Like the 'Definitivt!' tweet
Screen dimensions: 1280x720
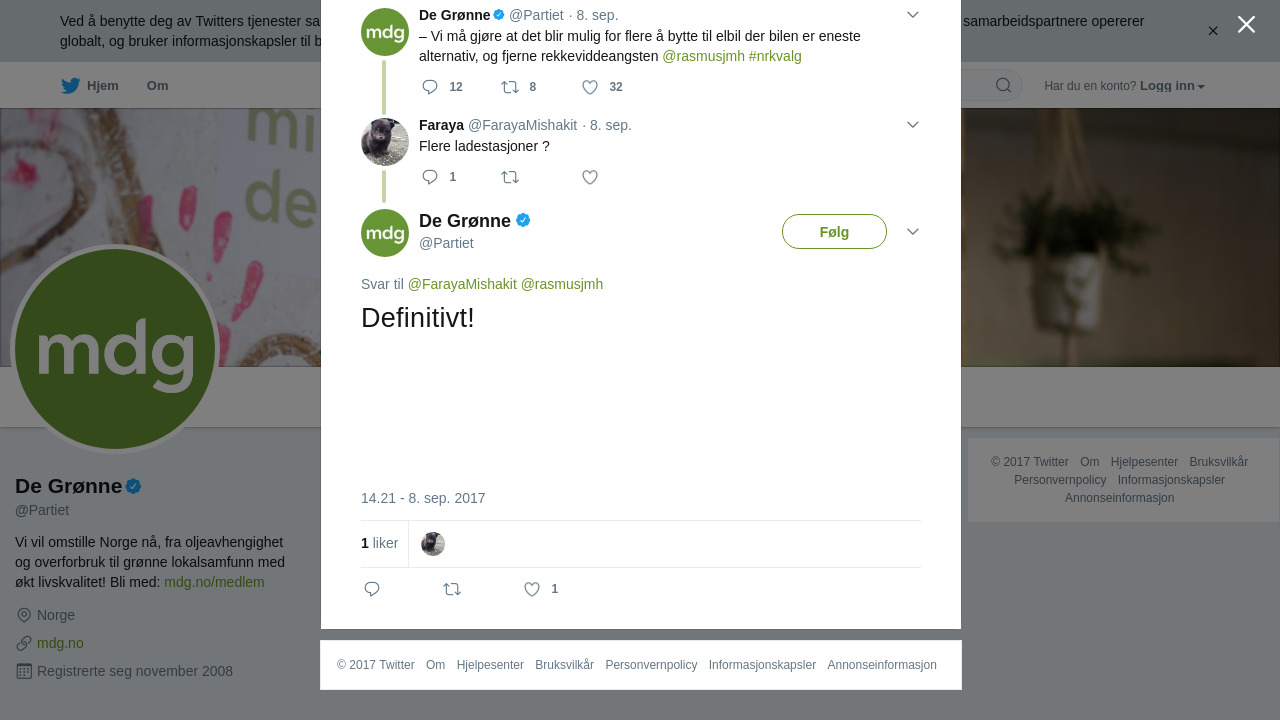pyautogui.click(x=532, y=589)
